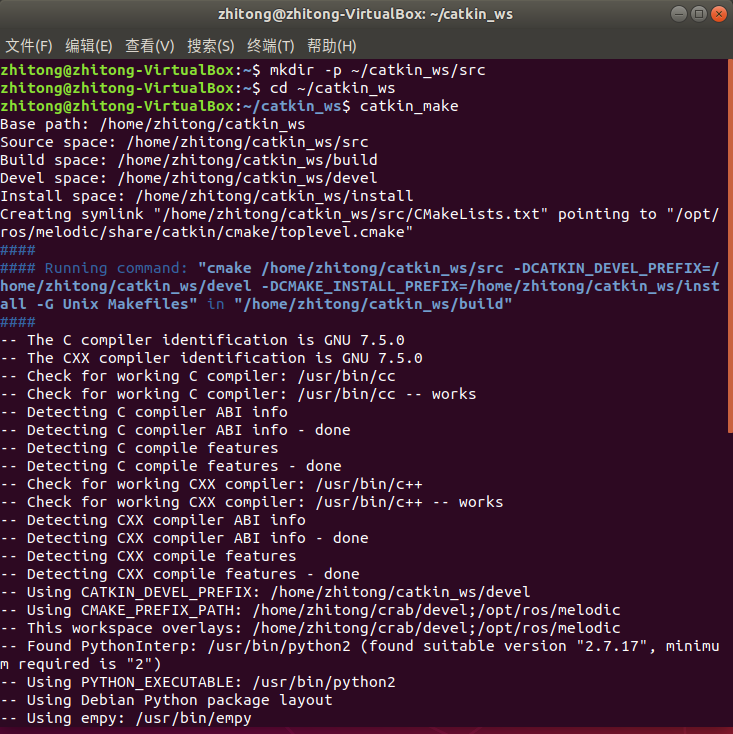The image size is (733, 734).
Task: Click the 'Creating symlink' output line
Action: point(359,214)
